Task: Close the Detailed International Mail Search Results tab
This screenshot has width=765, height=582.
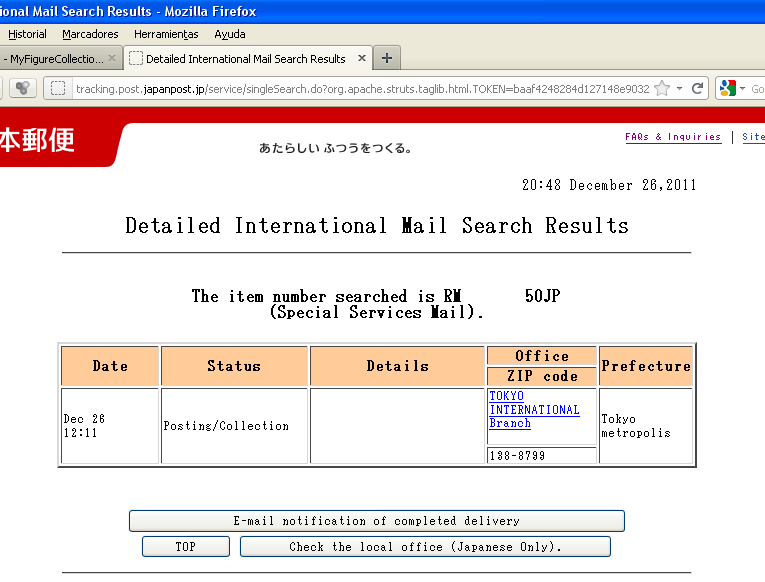Action: pos(362,58)
